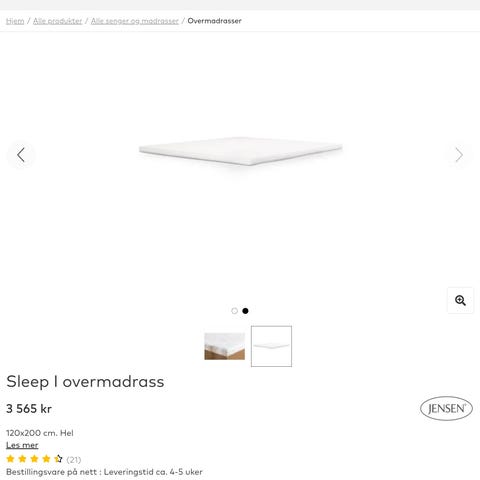Open Alle senger og madrasser breadcrumb
Viewport: 480px width, 480px height.
(x=135, y=21)
